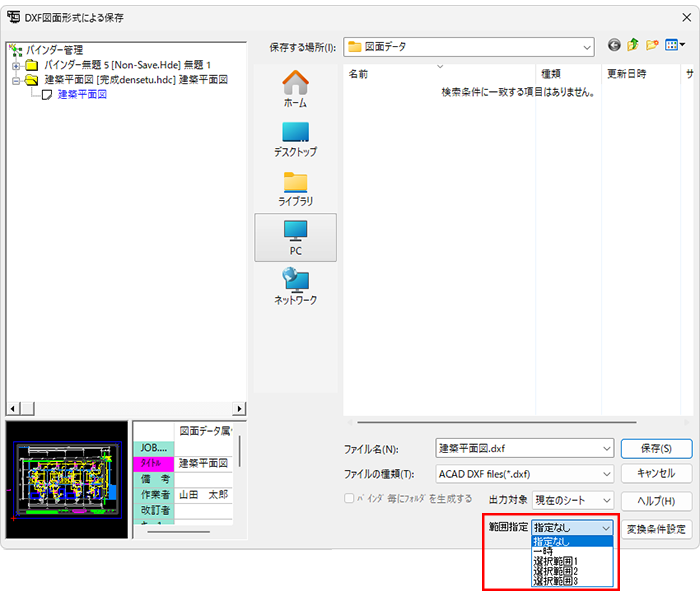Click the JOB.... attribute row label

click(154, 448)
